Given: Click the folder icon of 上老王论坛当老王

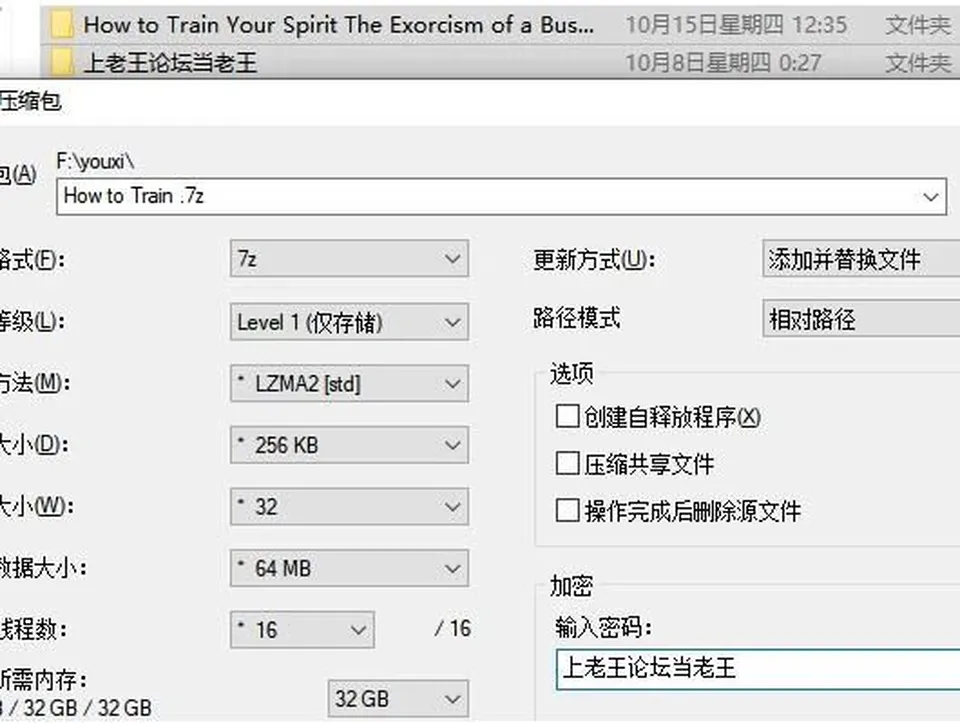Looking at the screenshot, I should coord(62,62).
